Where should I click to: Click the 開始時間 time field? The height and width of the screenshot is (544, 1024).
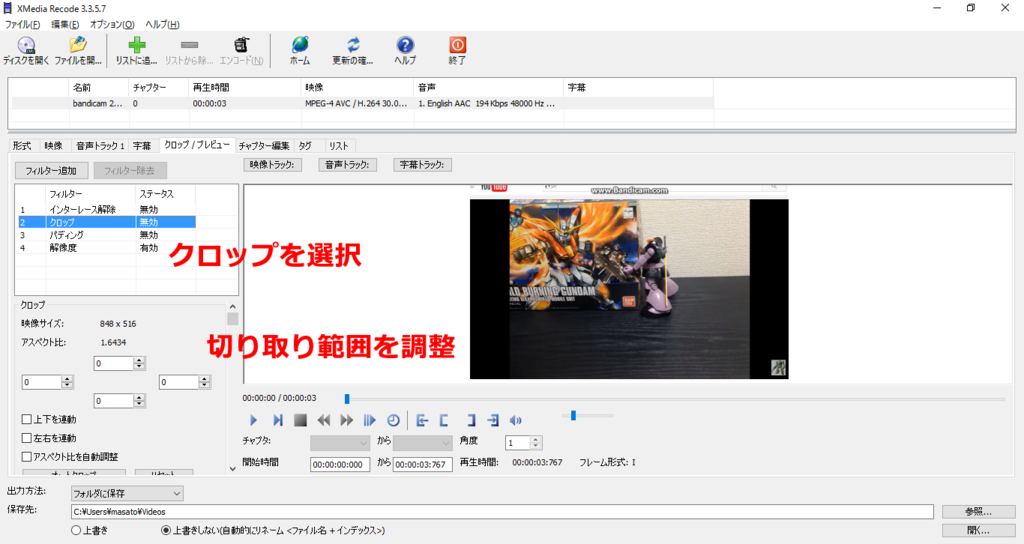[x=340, y=464]
